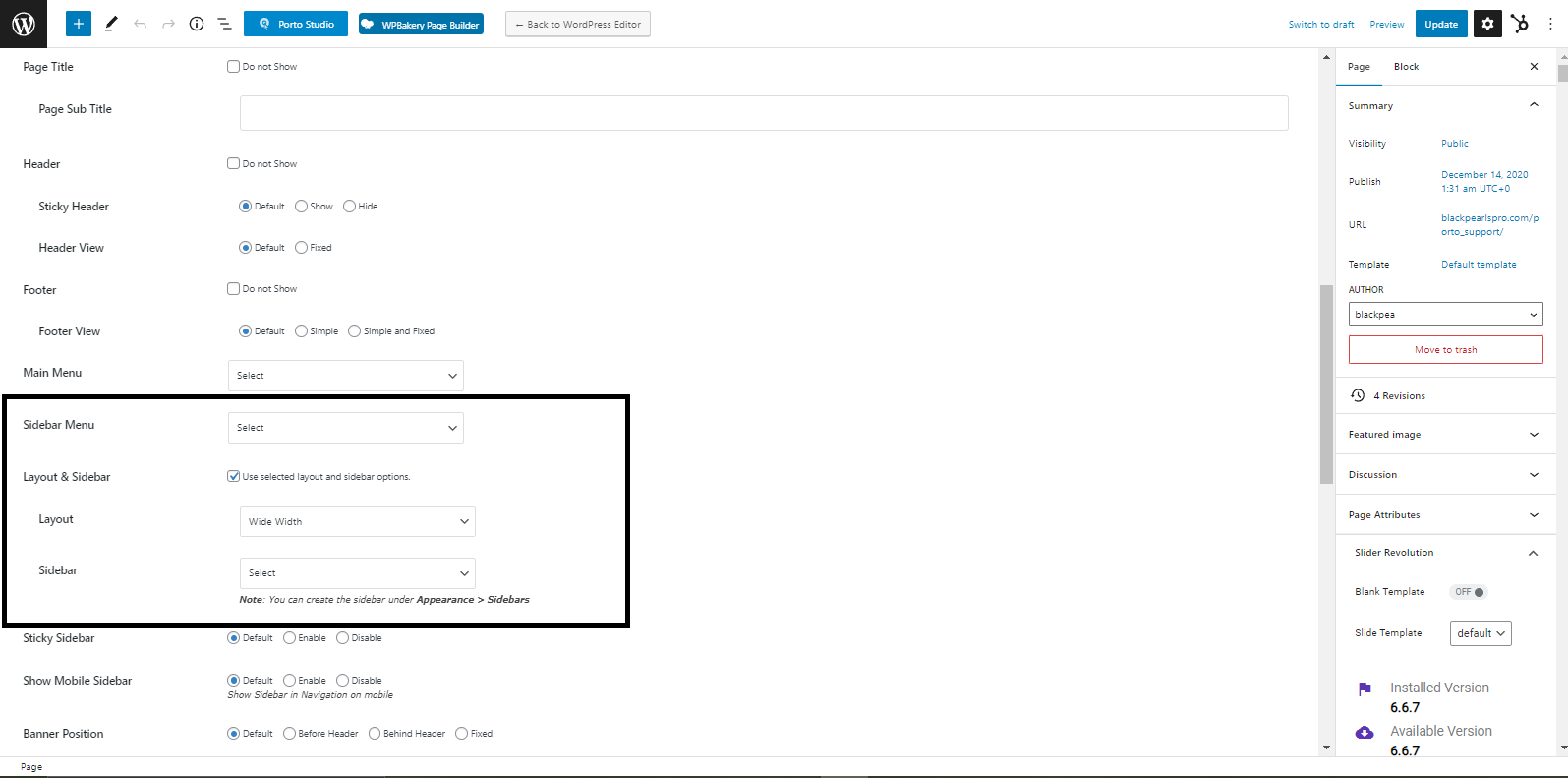Viewport: 1568px width, 778px height.
Task: Set Footer View to Simple and Fixed
Action: pos(355,331)
